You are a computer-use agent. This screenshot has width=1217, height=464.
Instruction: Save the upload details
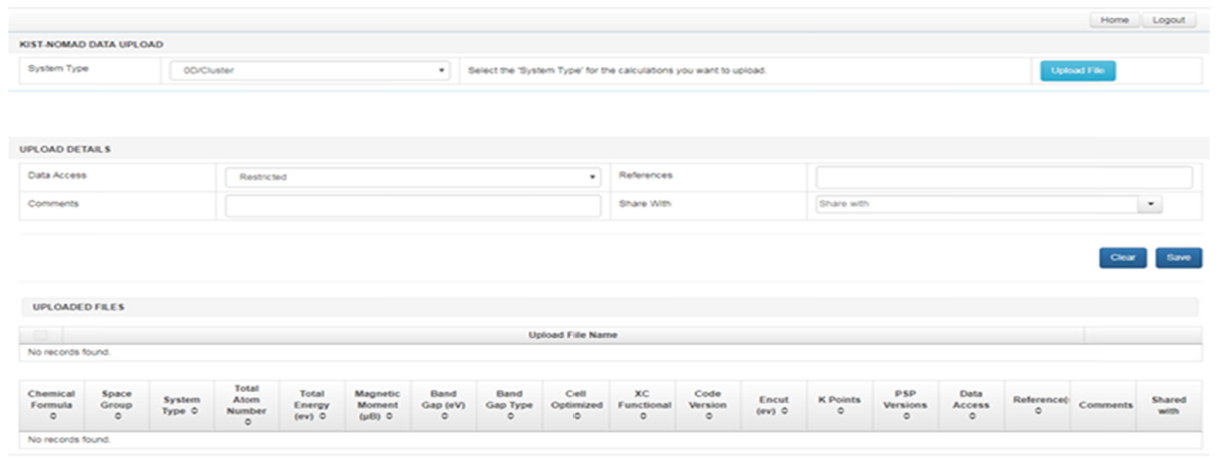1178,258
